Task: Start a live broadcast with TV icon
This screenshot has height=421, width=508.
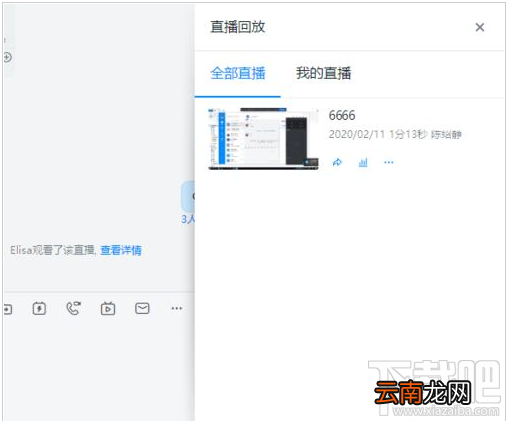Action: (x=108, y=308)
